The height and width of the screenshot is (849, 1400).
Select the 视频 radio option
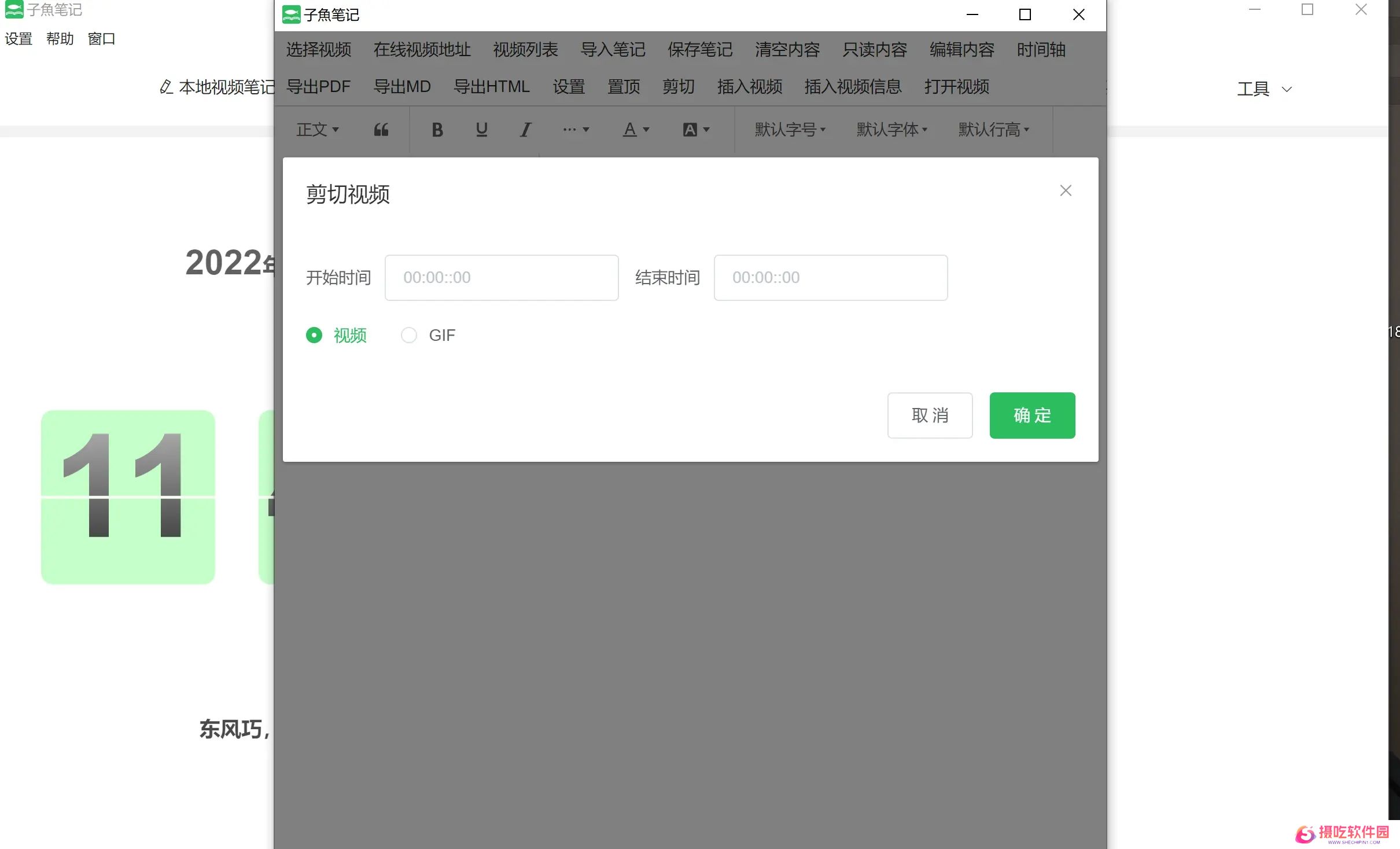(x=314, y=335)
